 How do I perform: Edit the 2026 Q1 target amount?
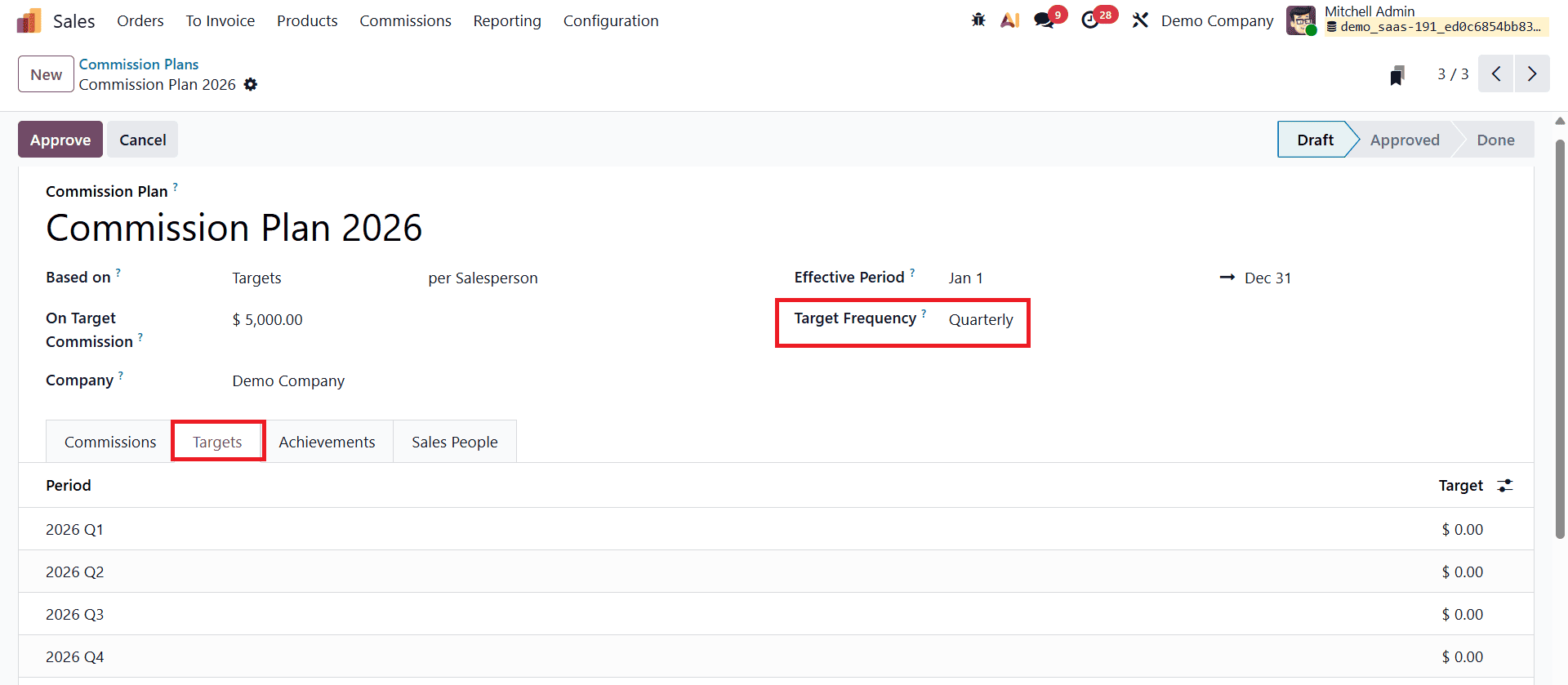point(1462,530)
